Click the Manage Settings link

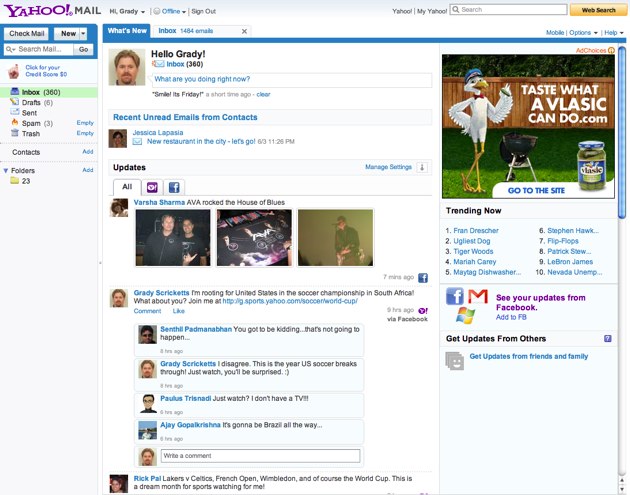click(388, 167)
